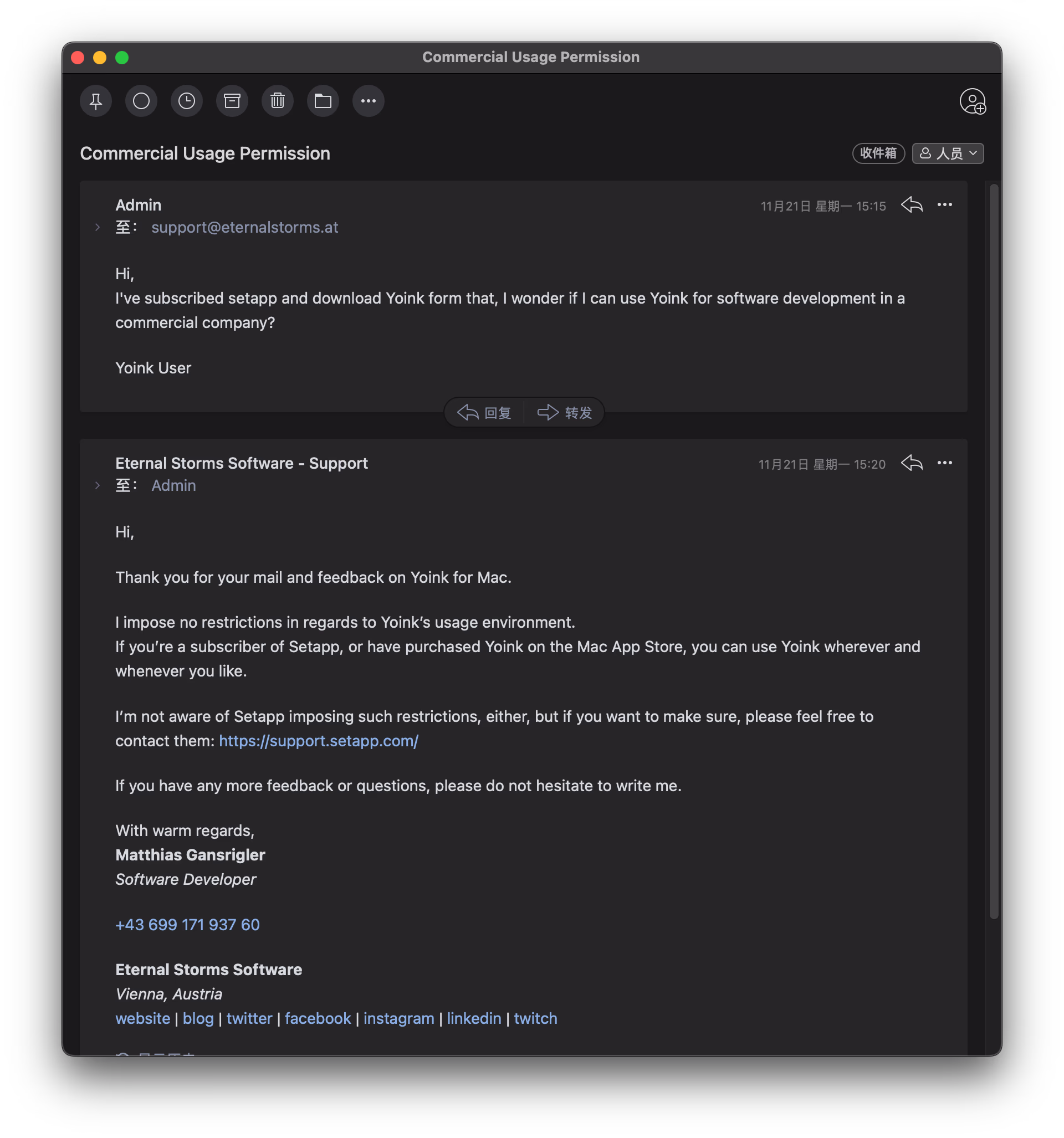This screenshot has height=1138, width=1064.
Task: Open the twitter link in the signature
Action: pyautogui.click(x=249, y=1018)
